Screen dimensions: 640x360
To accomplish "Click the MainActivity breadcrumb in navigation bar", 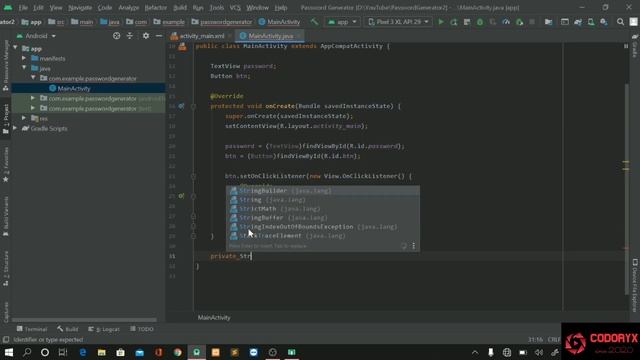I will (x=280, y=22).
